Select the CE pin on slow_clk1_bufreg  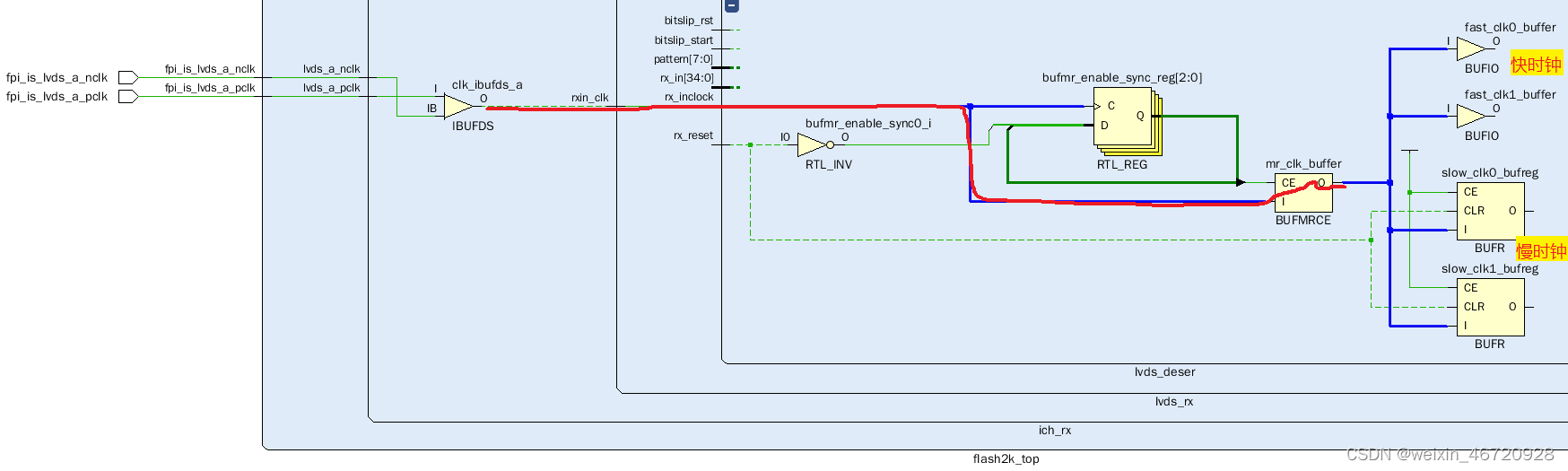tap(1470, 288)
